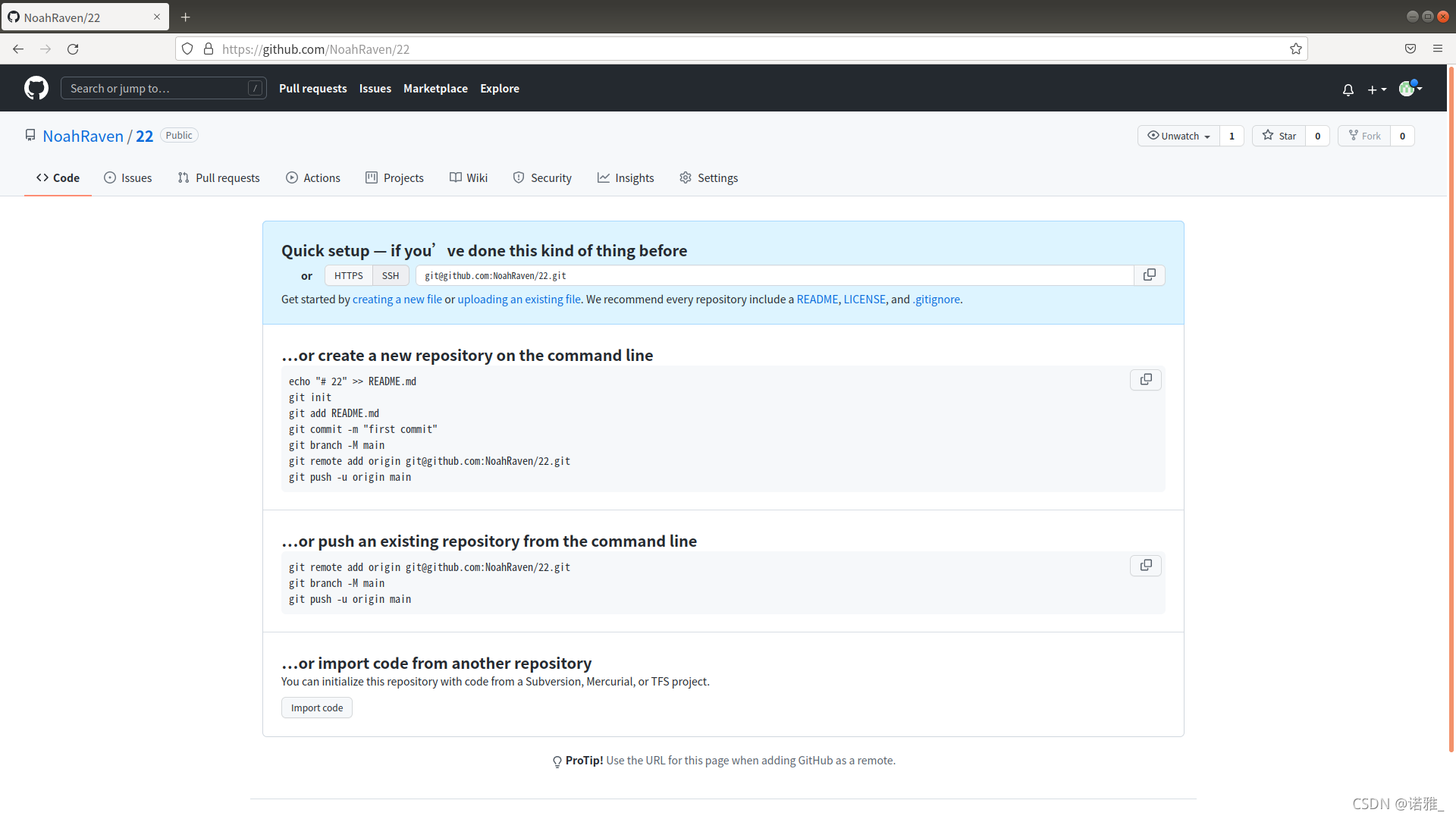Open the 22 repository name link
1456x819 pixels.
click(x=145, y=136)
